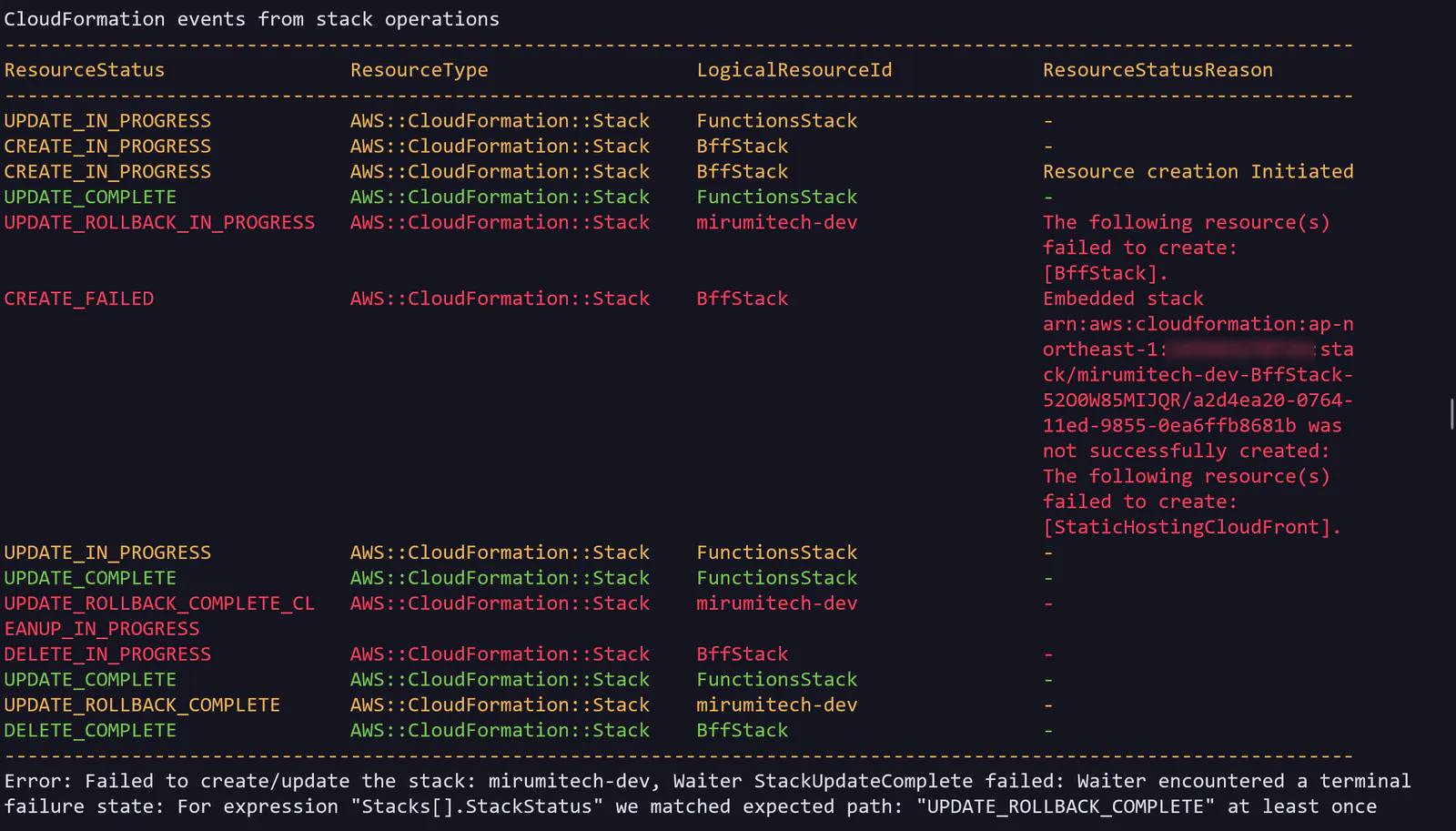Viewport: 1456px width, 831px height.
Task: Click the DELETE_IN_PROGRESS status text
Action: click(x=107, y=654)
